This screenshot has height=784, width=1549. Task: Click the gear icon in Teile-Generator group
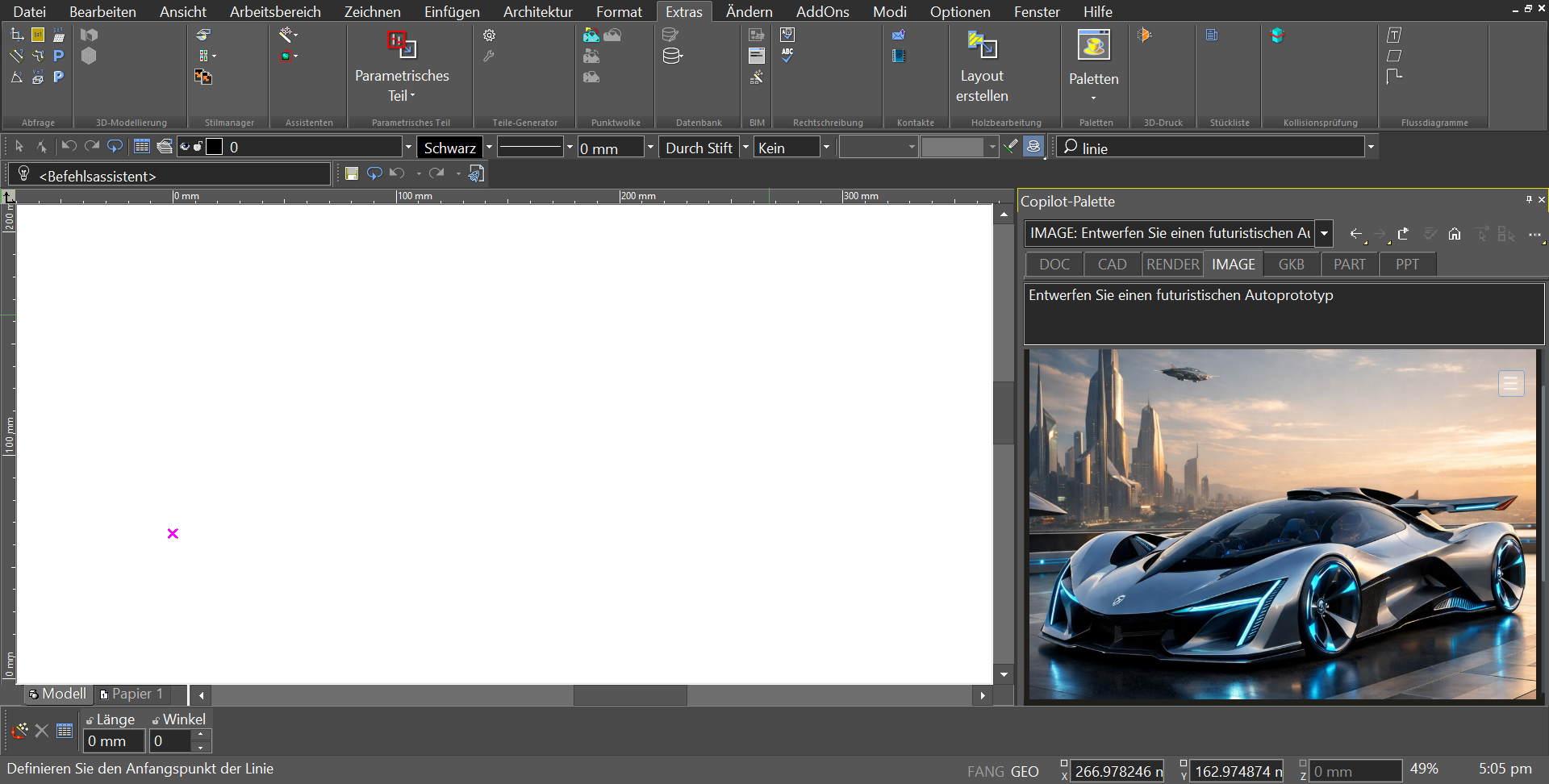(489, 35)
